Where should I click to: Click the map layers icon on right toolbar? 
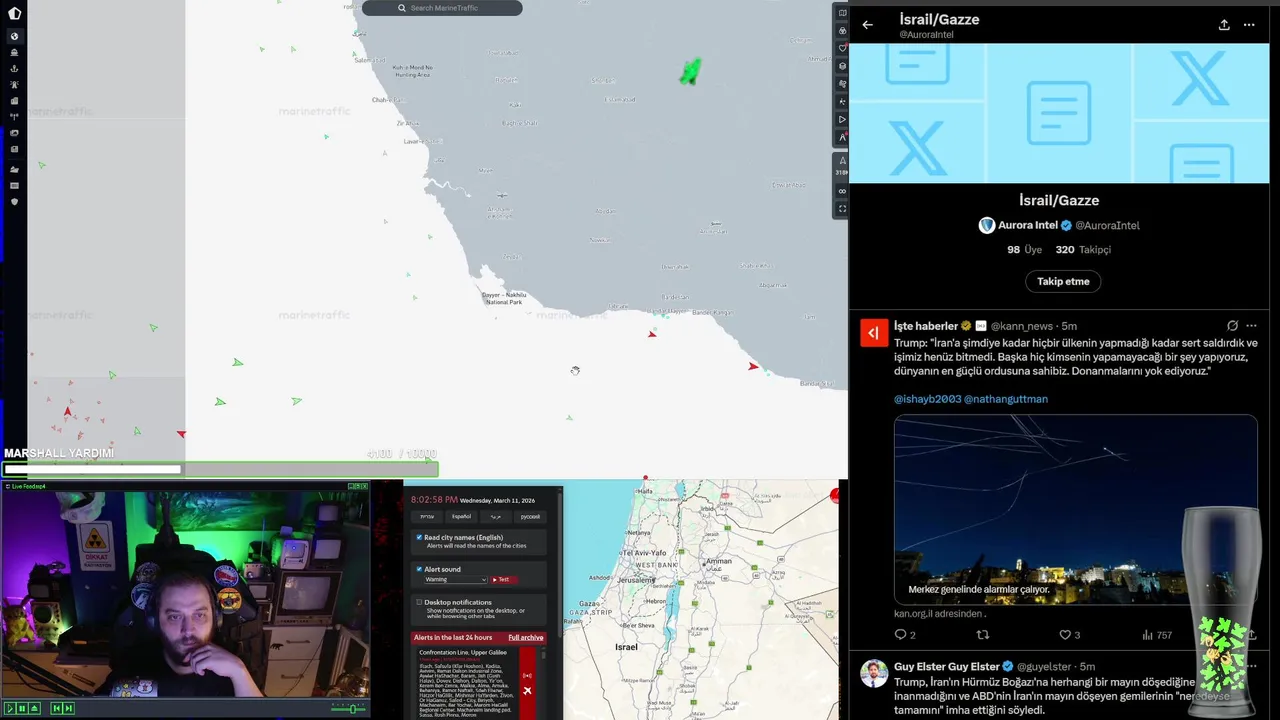coord(842,14)
